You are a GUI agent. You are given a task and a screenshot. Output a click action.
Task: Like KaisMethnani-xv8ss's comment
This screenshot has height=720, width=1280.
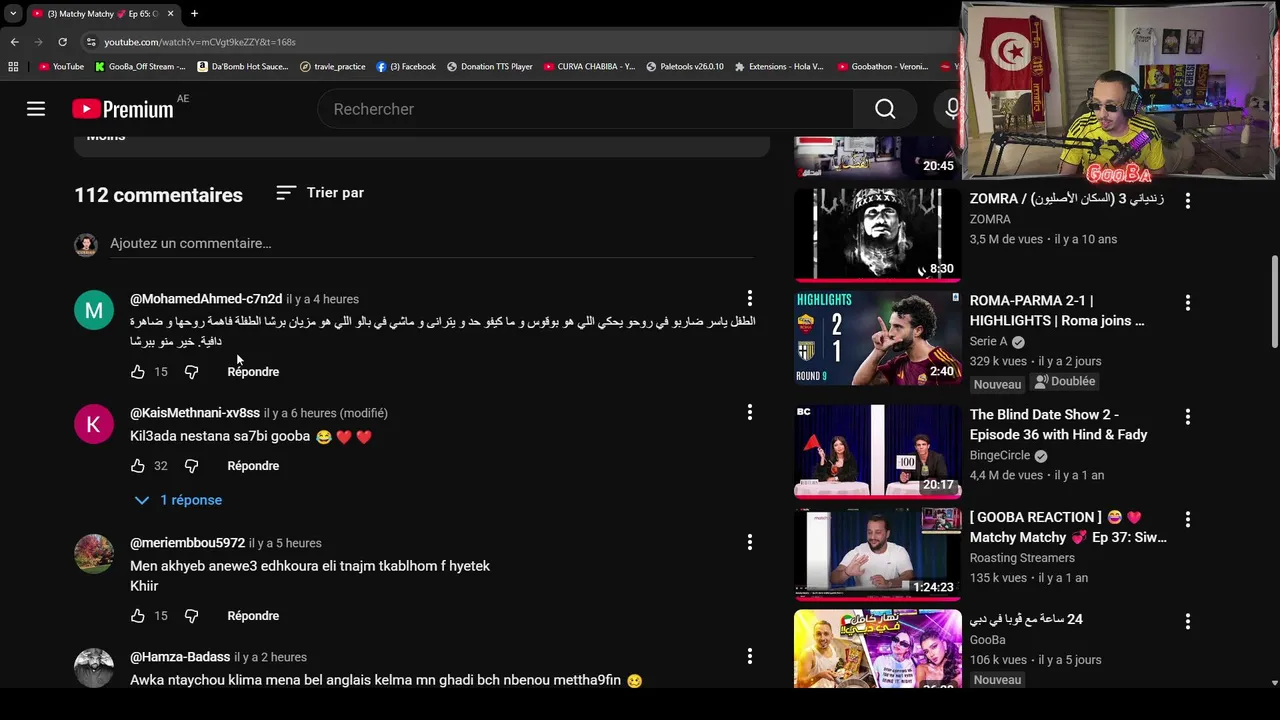(138, 466)
